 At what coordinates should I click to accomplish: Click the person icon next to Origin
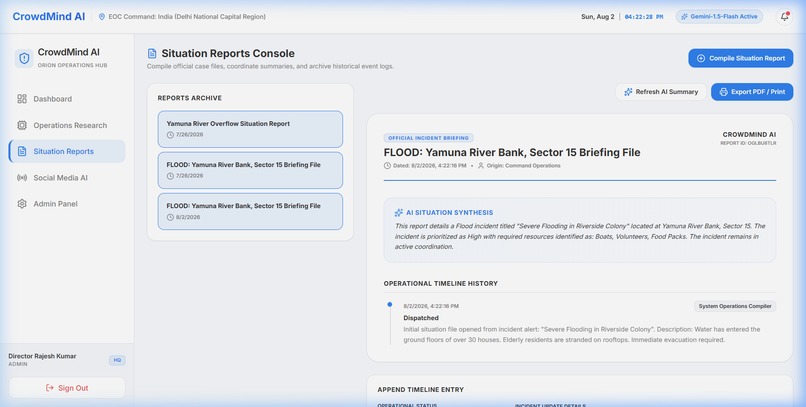[481, 165]
